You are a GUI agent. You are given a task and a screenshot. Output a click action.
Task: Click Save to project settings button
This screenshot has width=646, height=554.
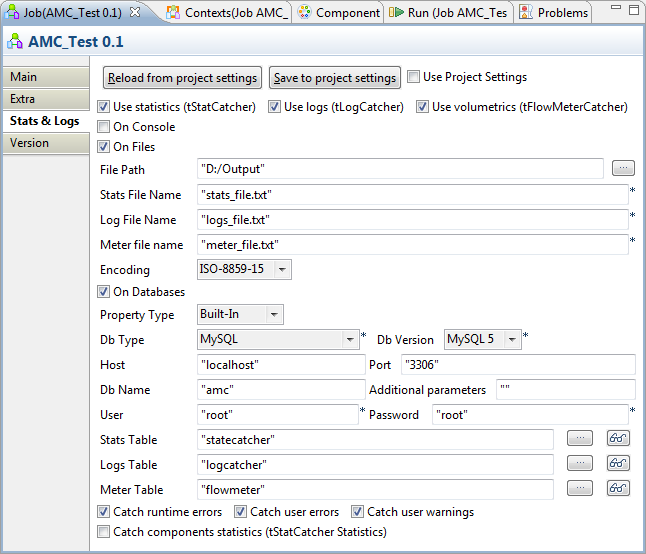[x=334, y=78]
